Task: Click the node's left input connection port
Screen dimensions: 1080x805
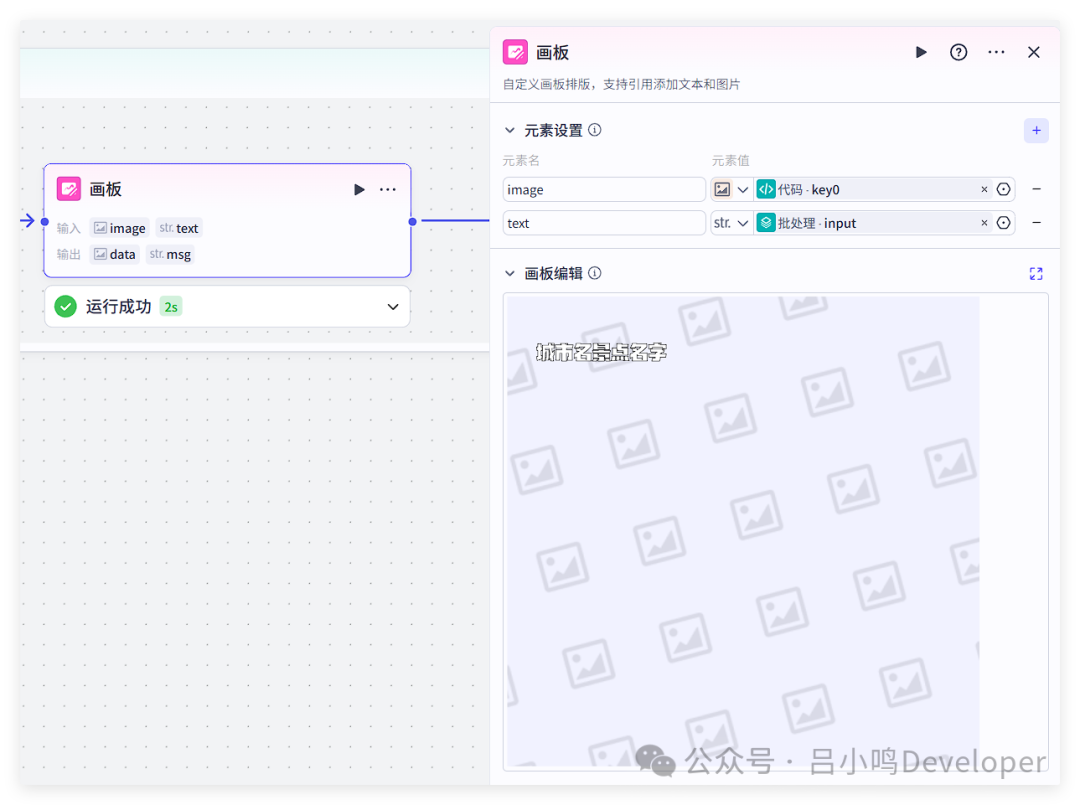Action: click(45, 222)
